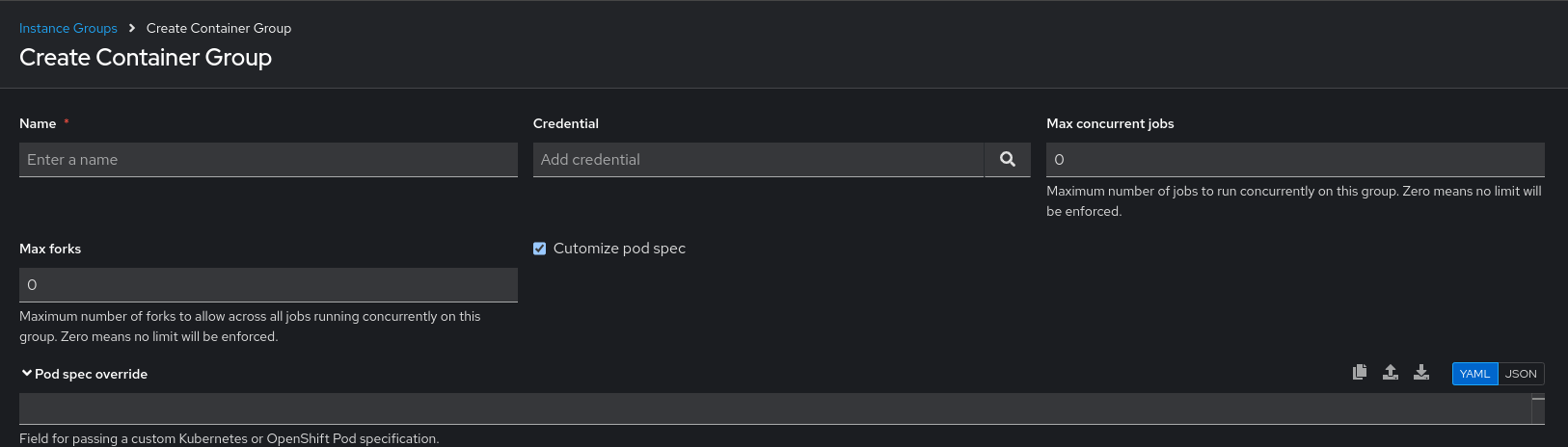Click the Pod spec override label
Viewport: 1568px width, 447px height.
[x=92, y=374]
